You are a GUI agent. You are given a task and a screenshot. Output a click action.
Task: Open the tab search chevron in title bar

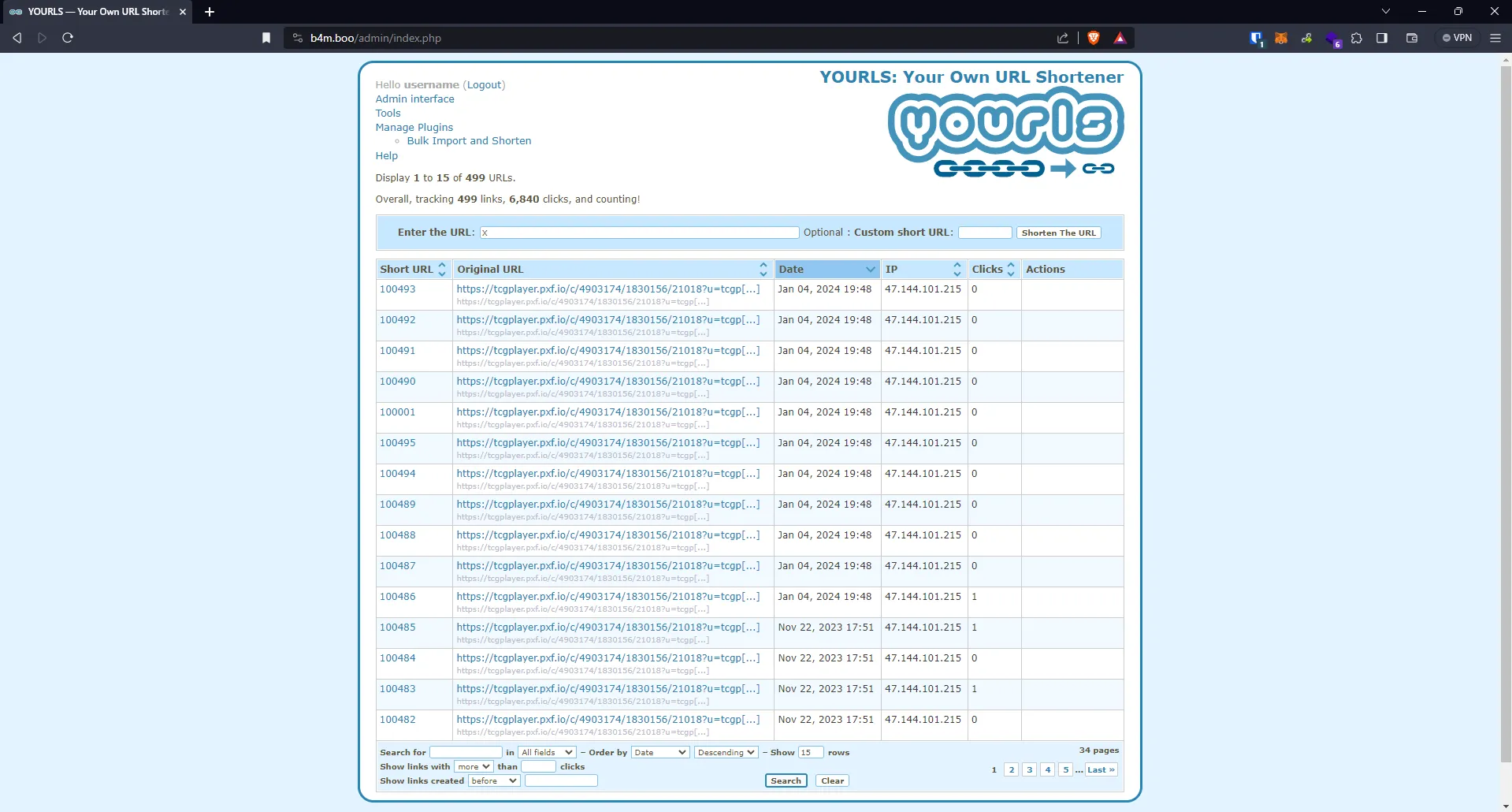point(1386,12)
